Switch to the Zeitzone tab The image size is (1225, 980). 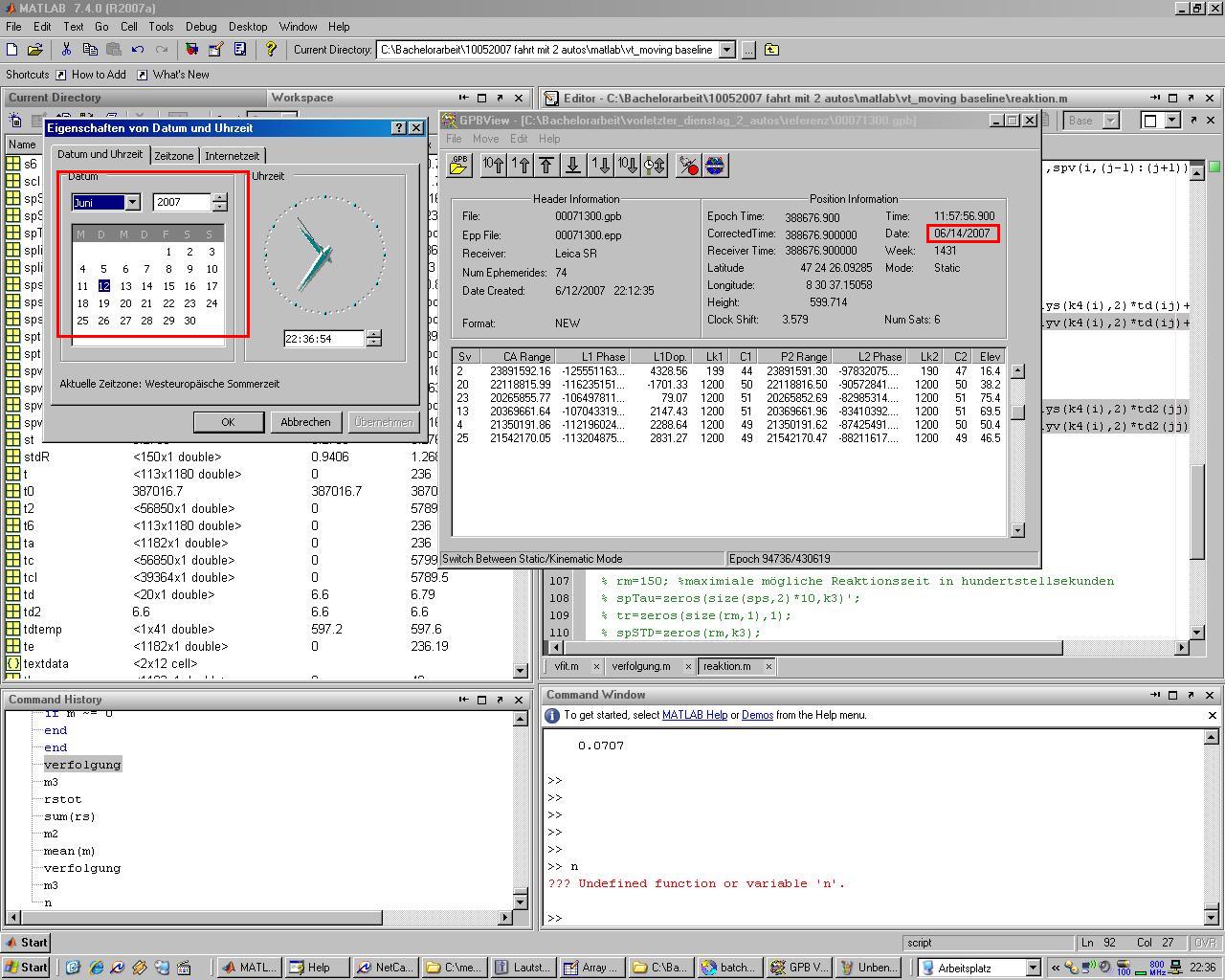174,156
